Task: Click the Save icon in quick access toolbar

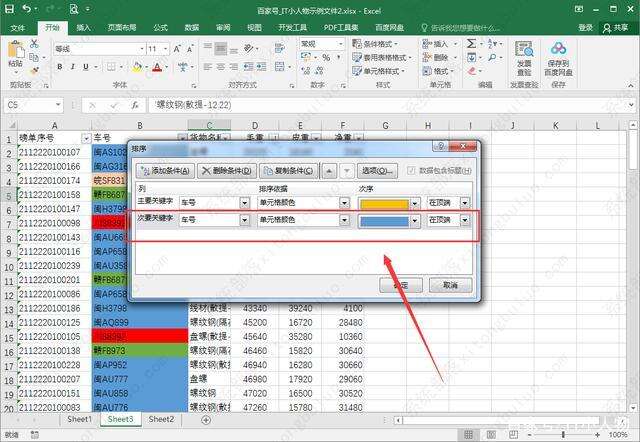Action: click(10, 9)
